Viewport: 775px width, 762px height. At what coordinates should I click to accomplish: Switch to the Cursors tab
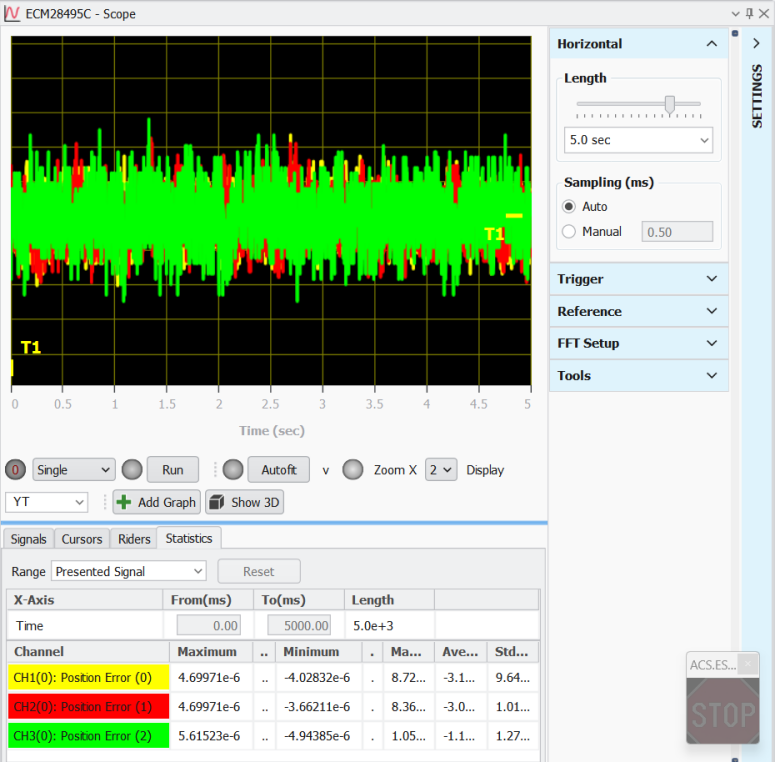point(82,539)
